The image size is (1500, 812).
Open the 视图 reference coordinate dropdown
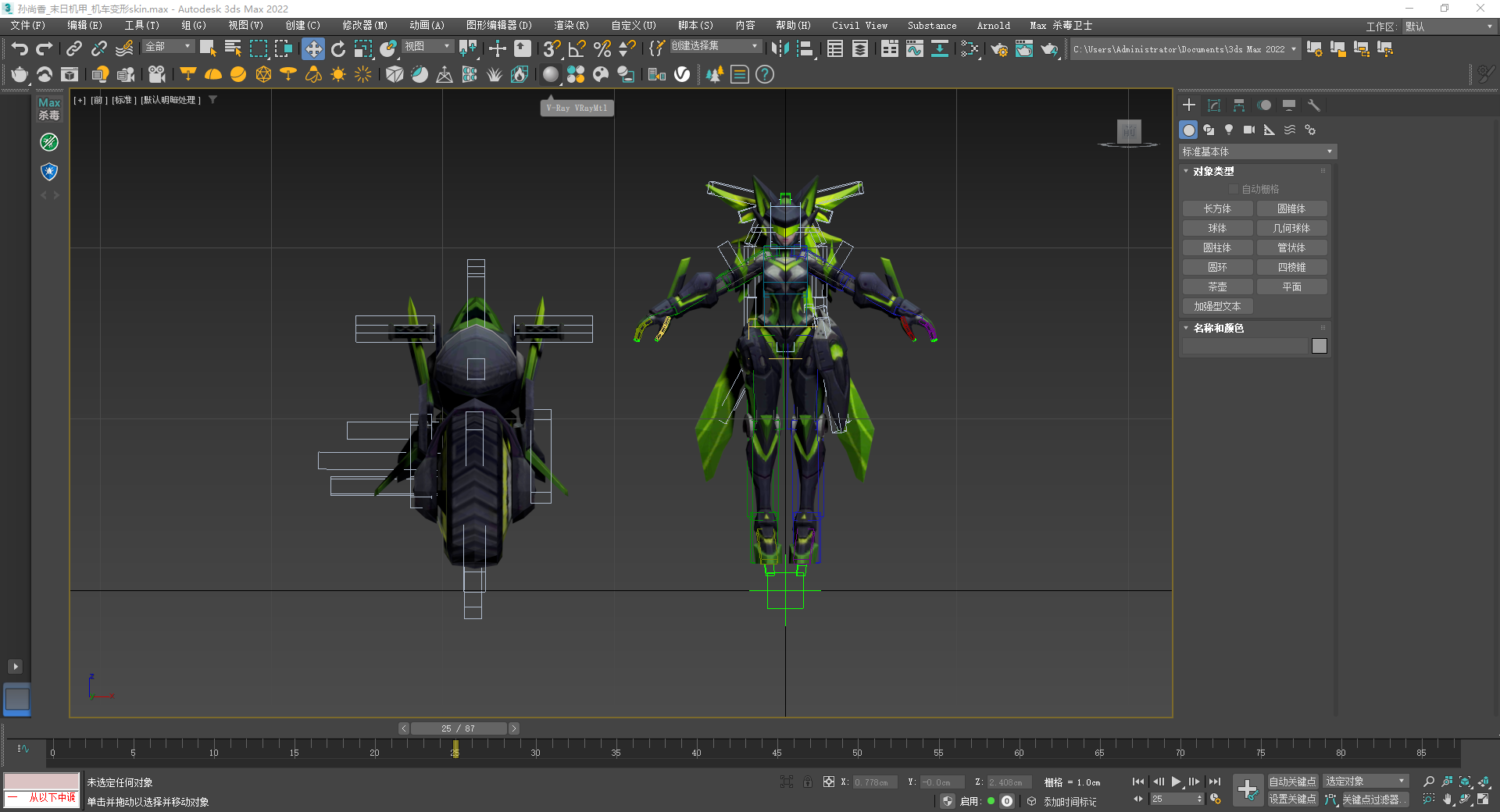pos(427,47)
